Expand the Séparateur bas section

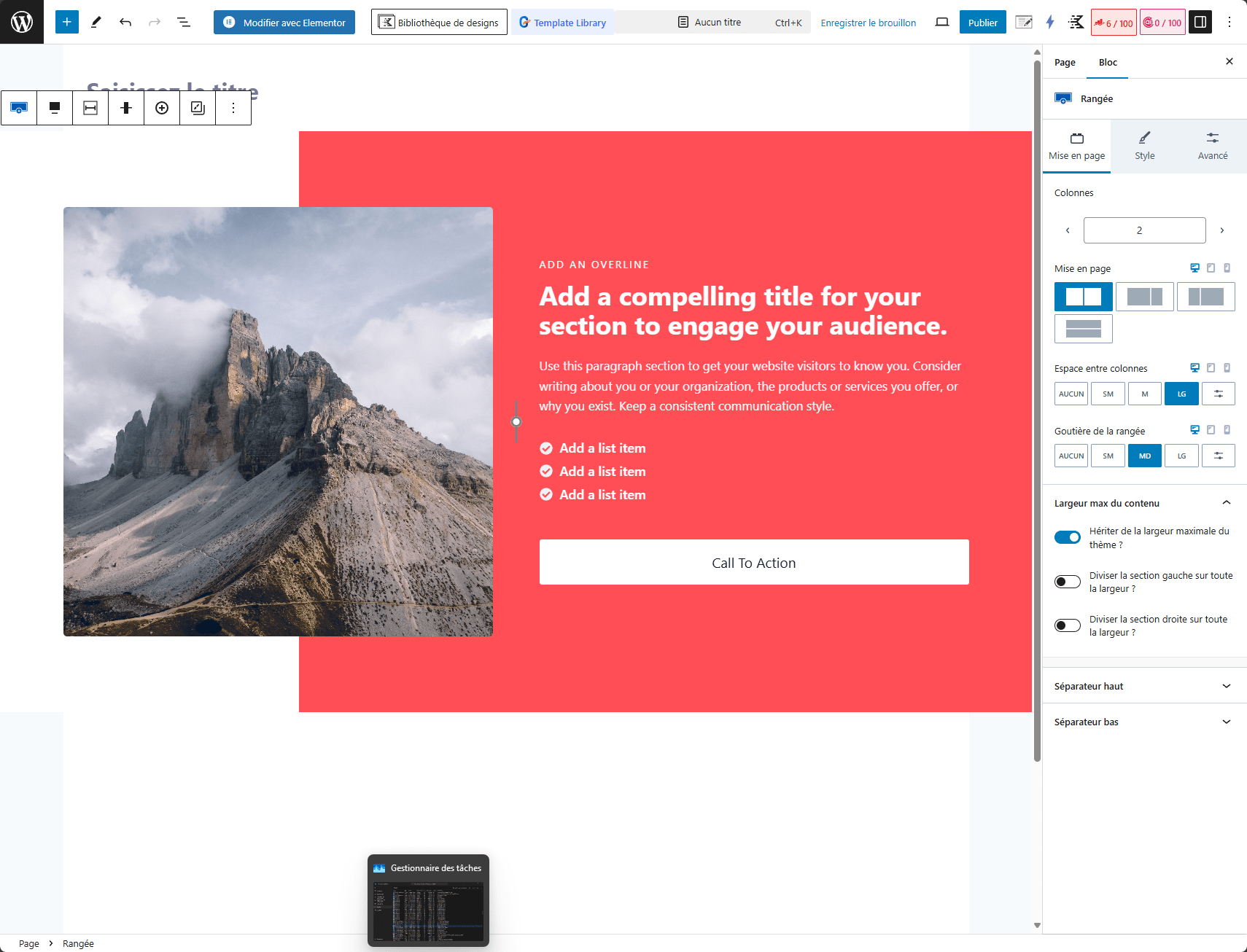tap(1144, 722)
